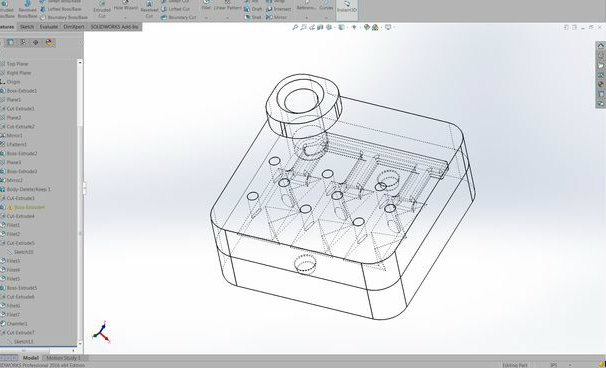Open the Evaluate tab

48,27
